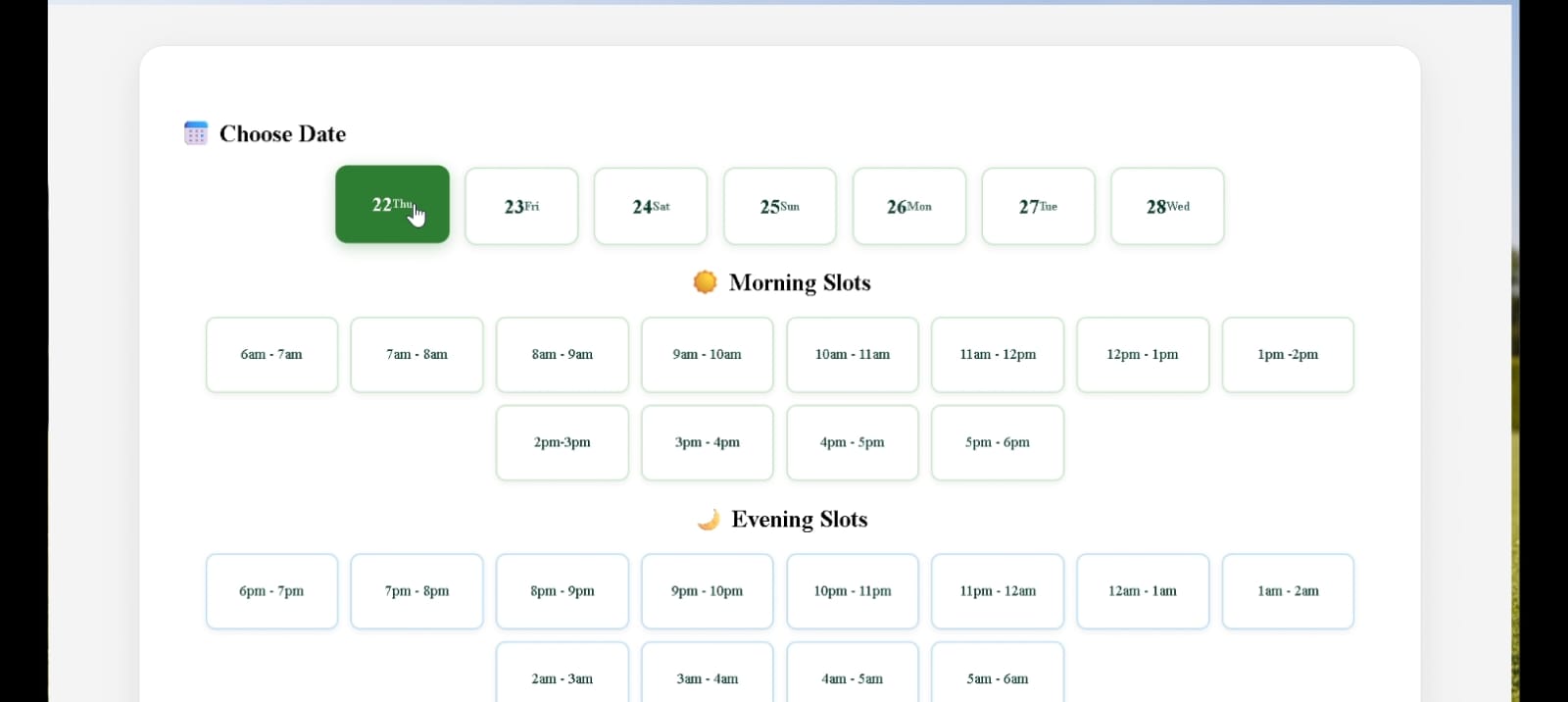Image resolution: width=1568 pixels, height=702 pixels.
Task: Select the 10pm - 11pm slot
Action: pyautogui.click(x=852, y=591)
